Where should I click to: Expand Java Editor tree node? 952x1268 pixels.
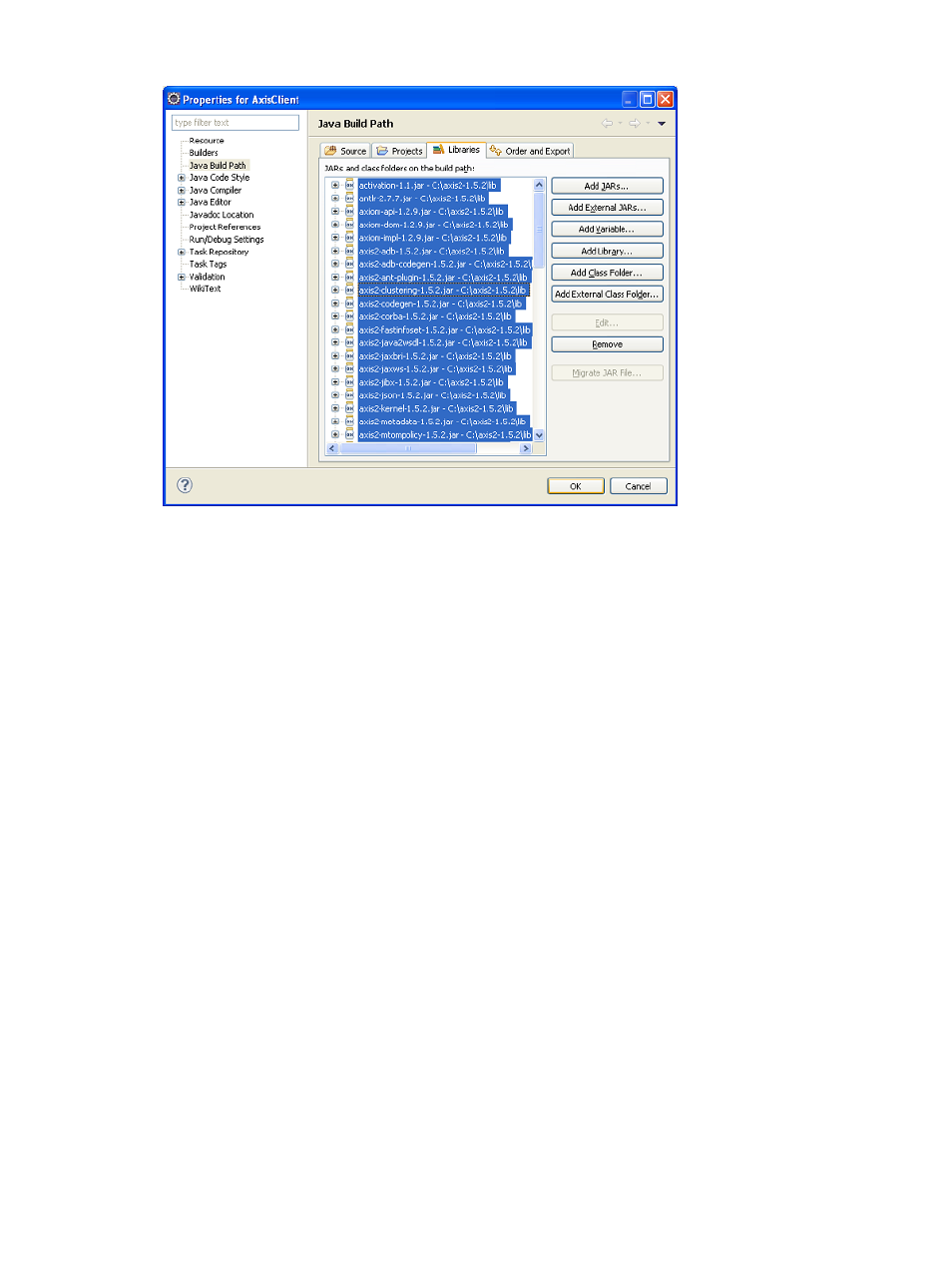[x=182, y=202]
